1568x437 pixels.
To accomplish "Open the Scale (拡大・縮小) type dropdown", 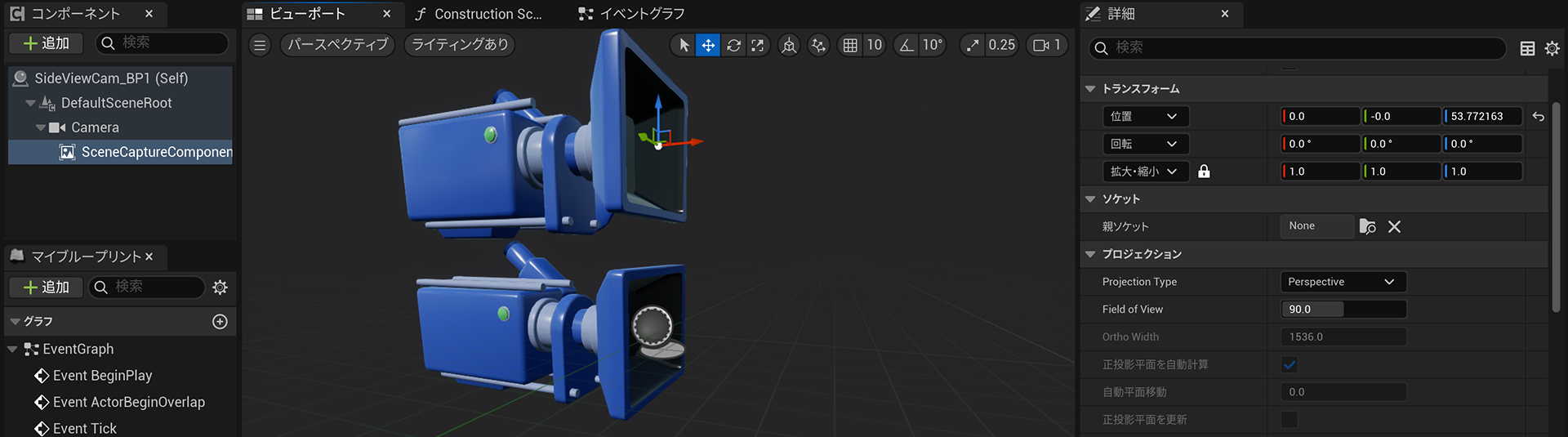I will pos(1145,172).
